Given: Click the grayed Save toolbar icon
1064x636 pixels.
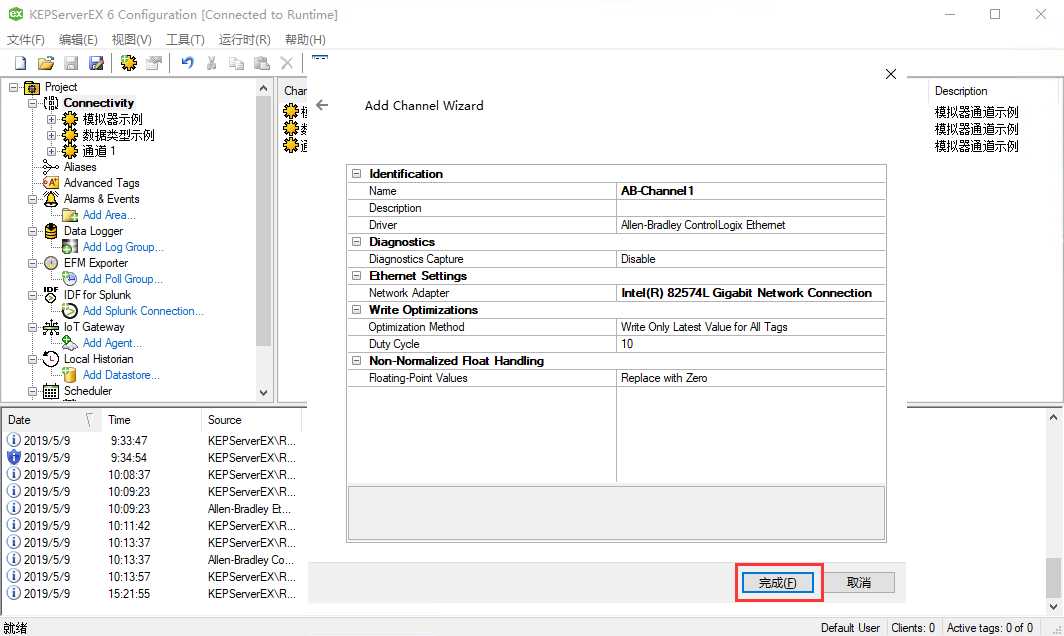Looking at the screenshot, I should pyautogui.click(x=71, y=63).
